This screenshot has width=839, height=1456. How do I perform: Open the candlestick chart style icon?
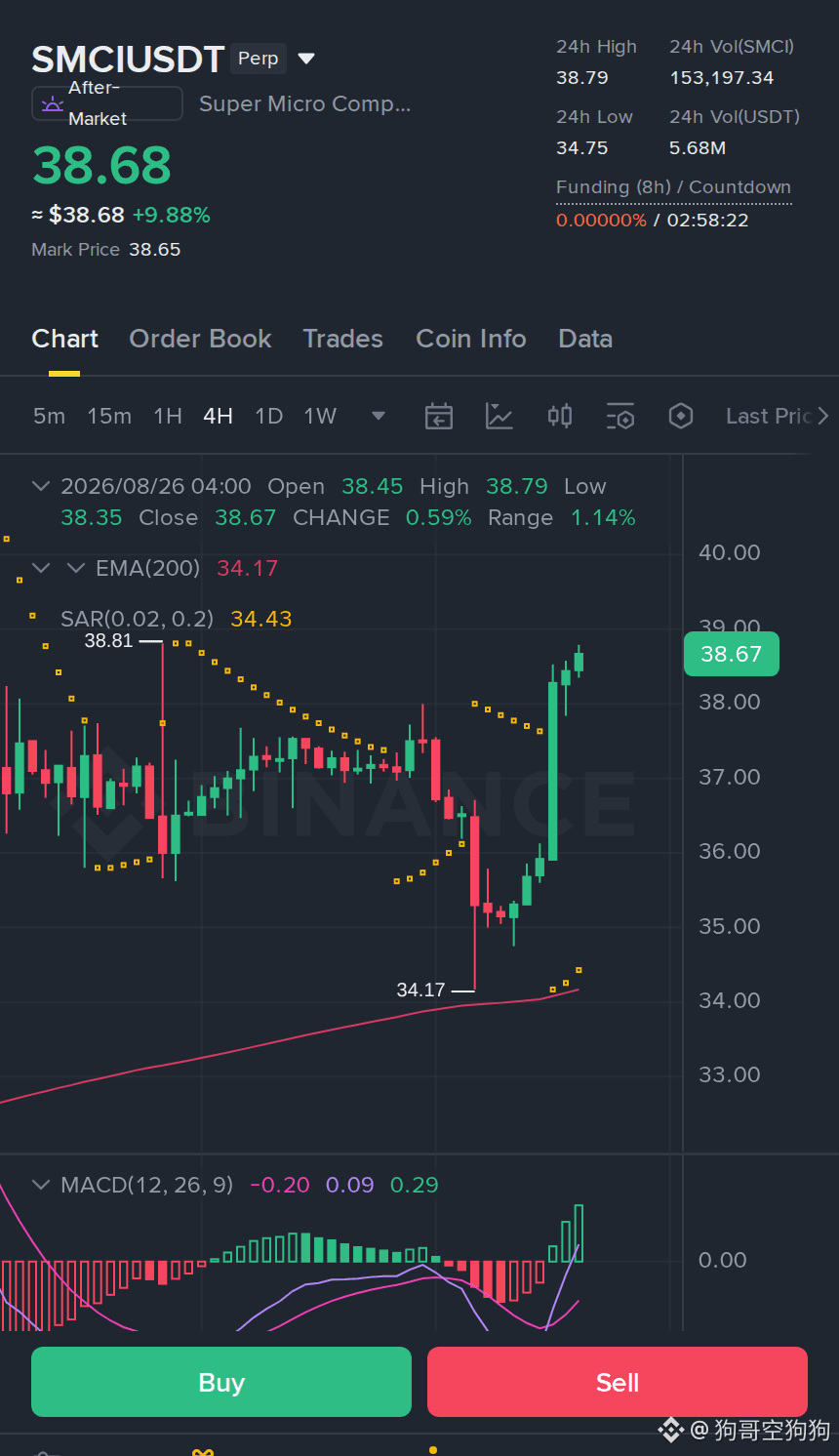point(560,417)
